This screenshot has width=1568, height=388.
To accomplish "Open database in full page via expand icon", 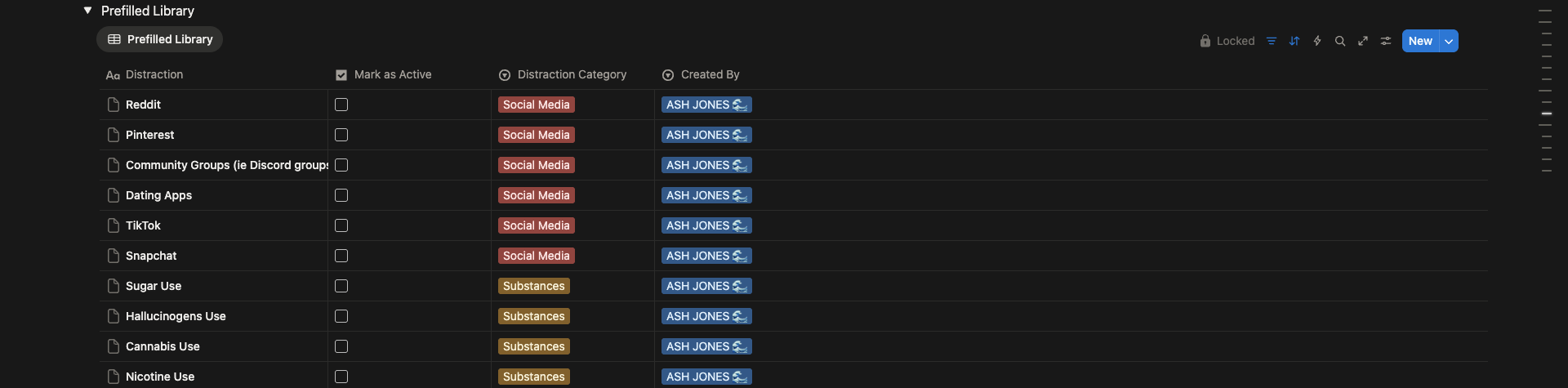I will click(1363, 41).
